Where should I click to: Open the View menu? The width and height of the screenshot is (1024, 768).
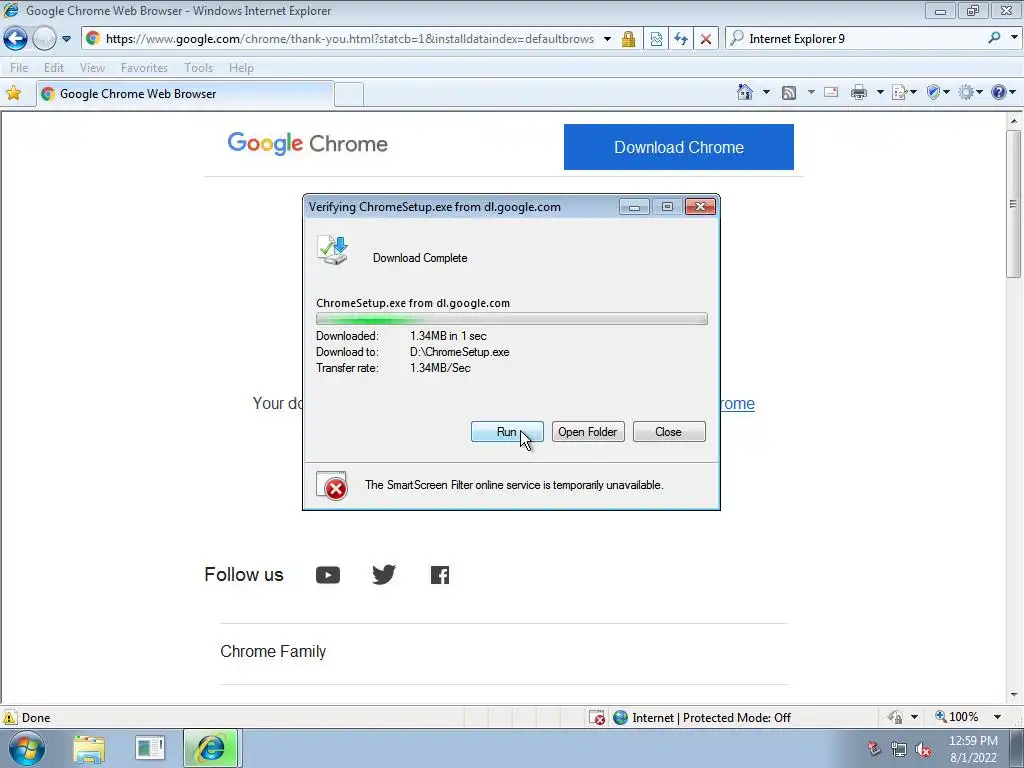pos(92,68)
